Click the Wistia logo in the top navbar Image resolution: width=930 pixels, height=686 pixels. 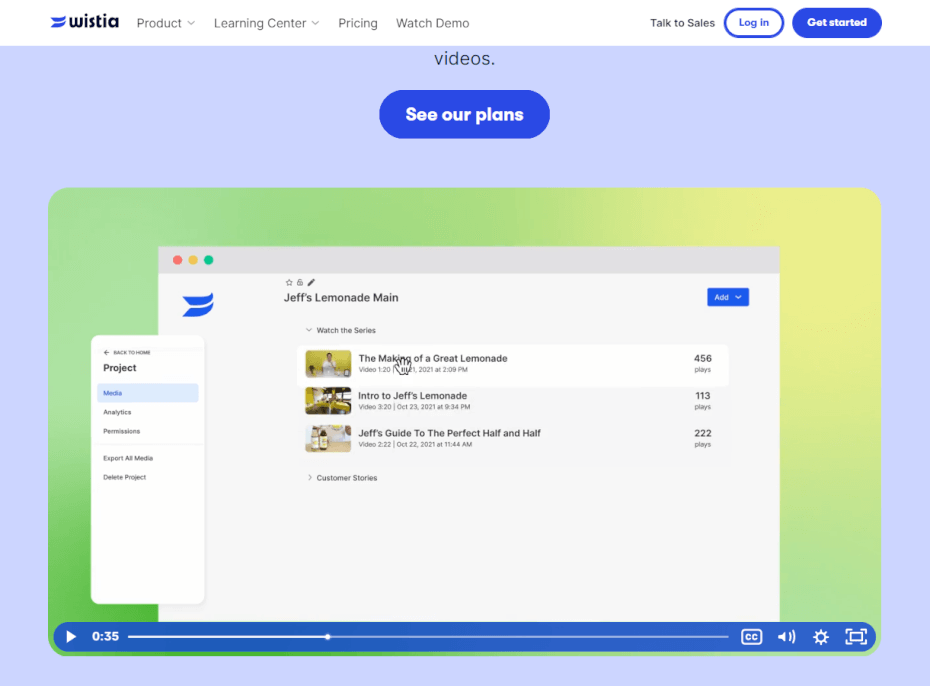click(84, 21)
